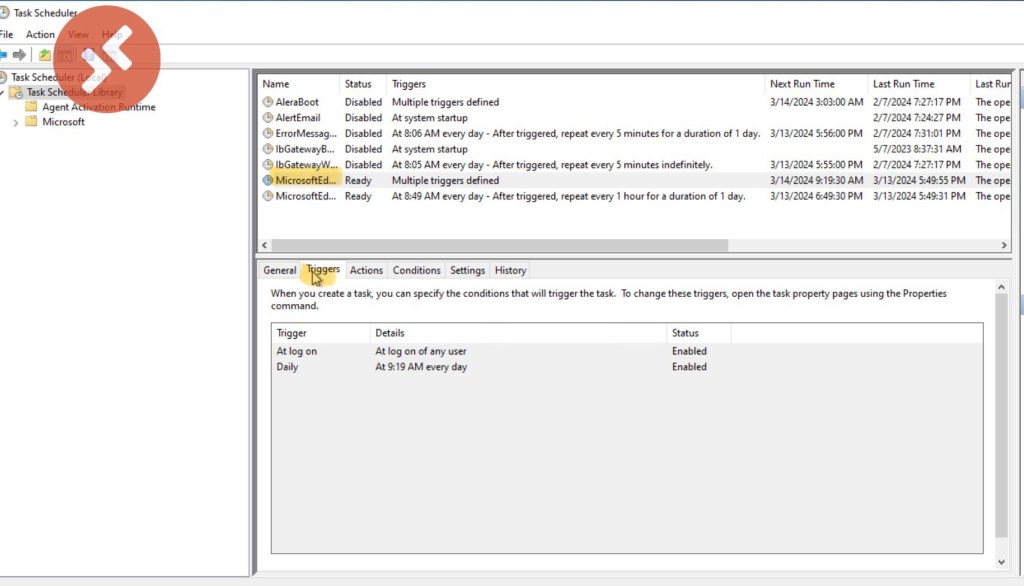Screen dimensions: 1024x586
Task: Switch to the History tab
Action: pyautogui.click(x=510, y=270)
